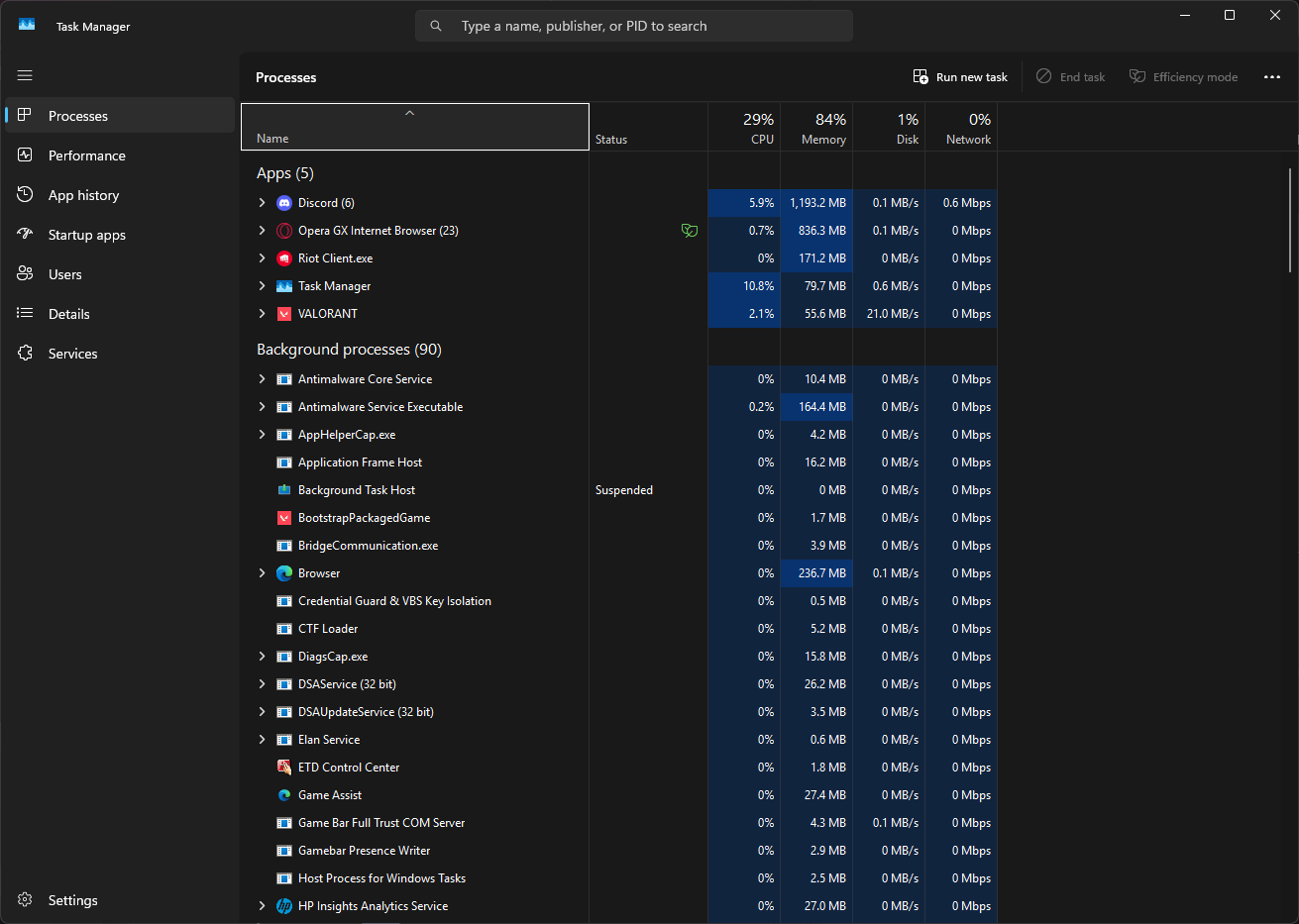This screenshot has height=924, width=1299.
Task: Click Discord's 1,193.2 MB memory value
Action: 817,203
